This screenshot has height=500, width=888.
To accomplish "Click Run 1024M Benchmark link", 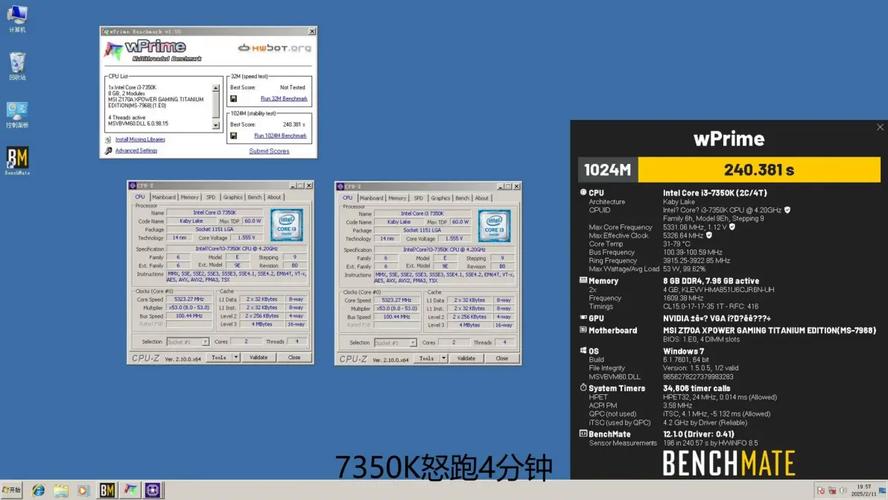I will coord(280,136).
